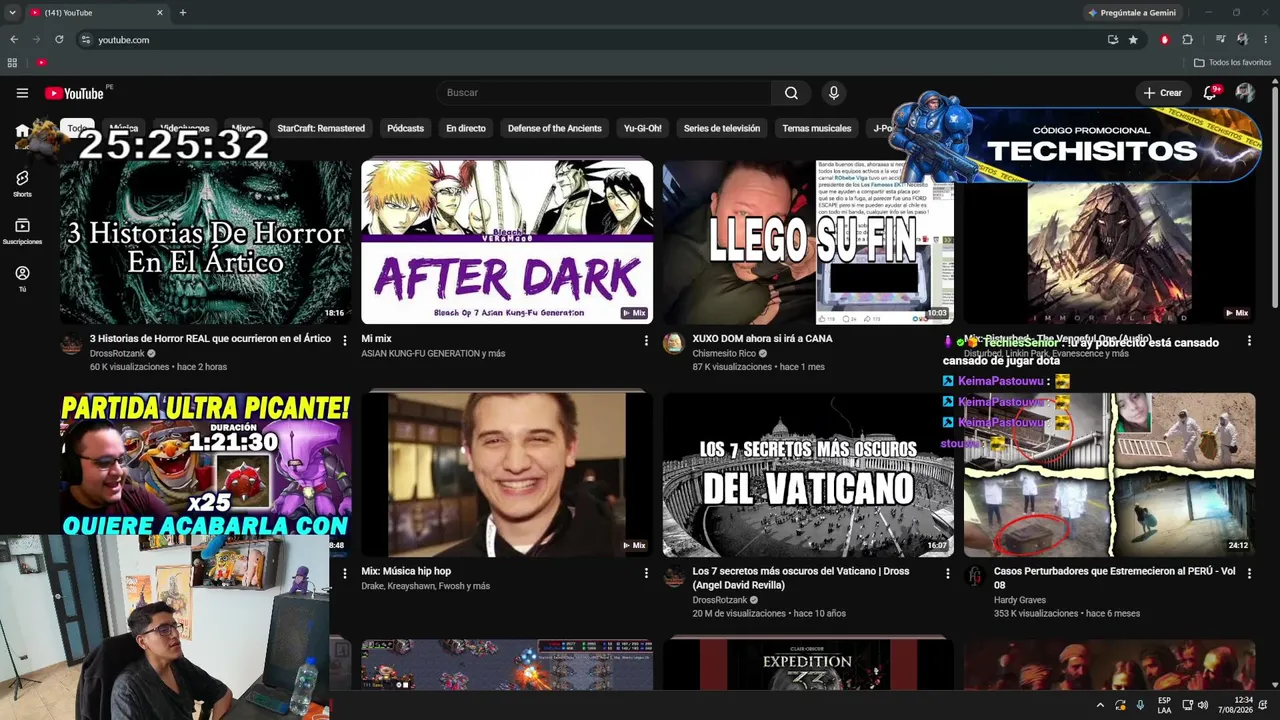Reload the YouTube page
This screenshot has width=1280, height=720.
click(x=59, y=40)
